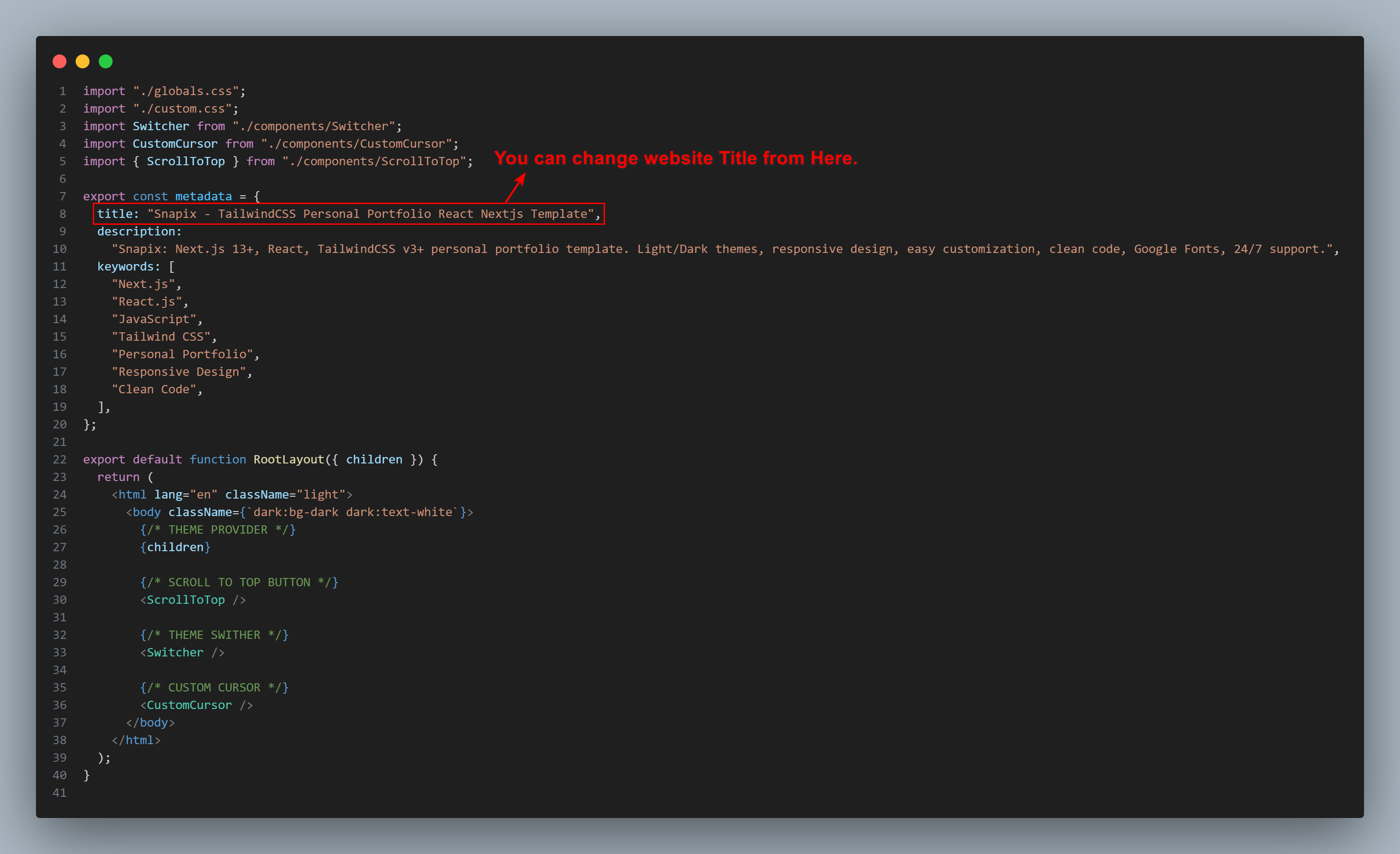Click the <Switcher /> component tag

[182, 653]
